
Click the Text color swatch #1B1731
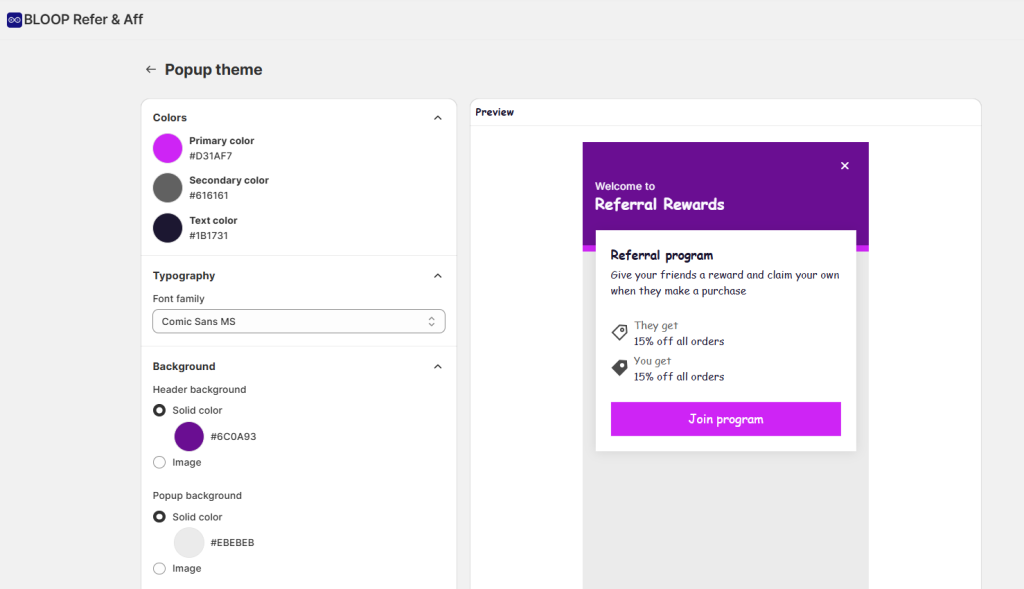click(x=167, y=226)
